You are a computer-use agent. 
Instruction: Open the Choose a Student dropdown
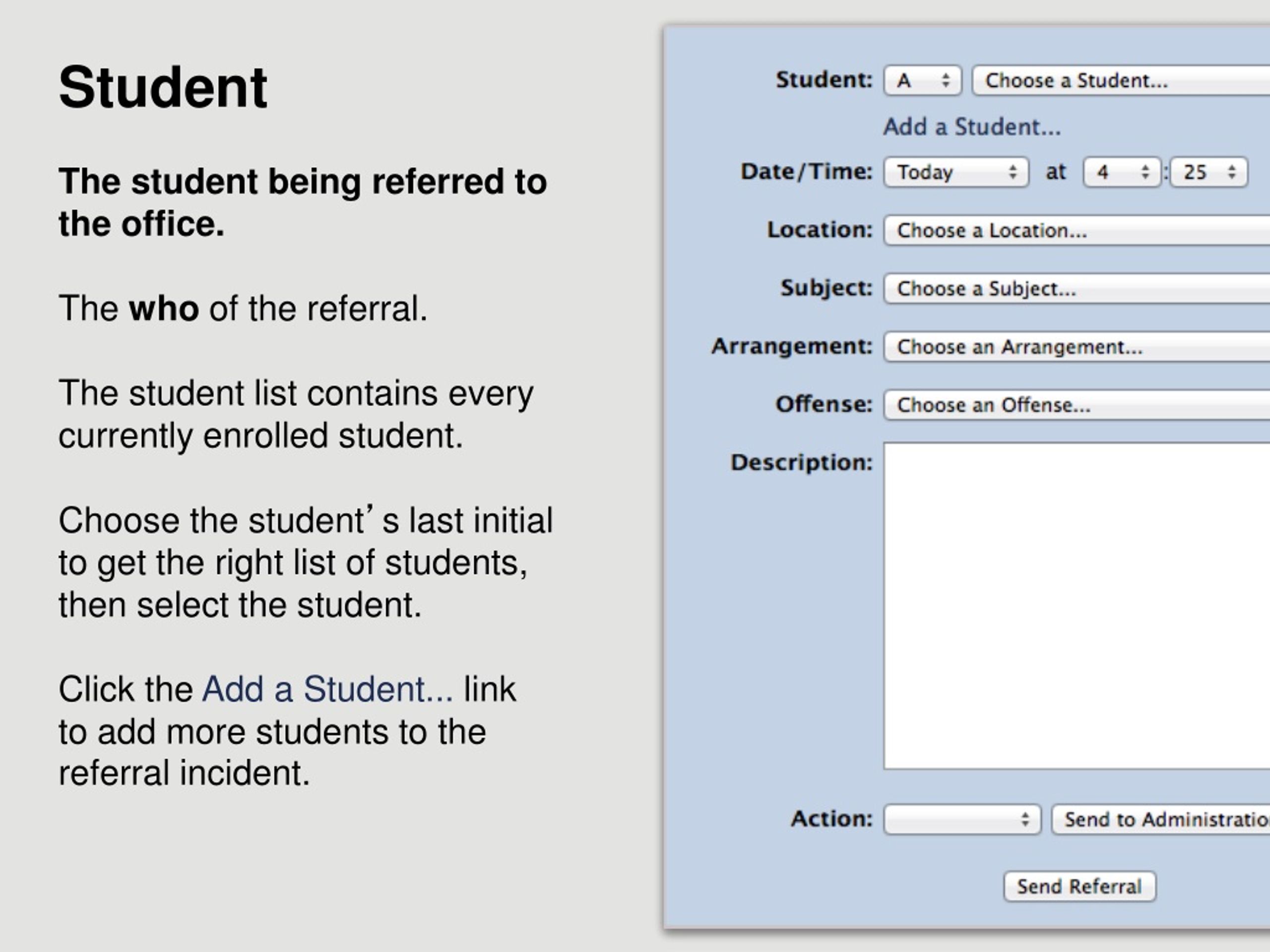click(1121, 80)
